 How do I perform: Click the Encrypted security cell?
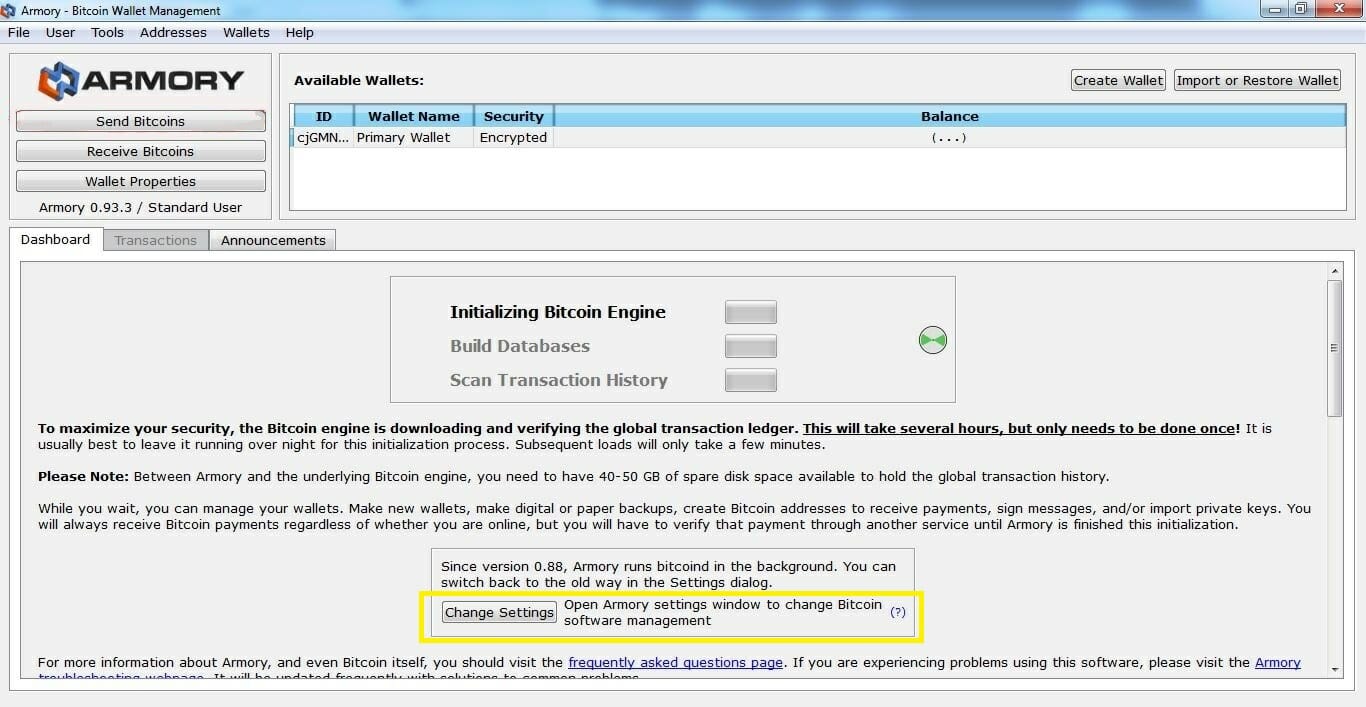pyautogui.click(x=513, y=138)
